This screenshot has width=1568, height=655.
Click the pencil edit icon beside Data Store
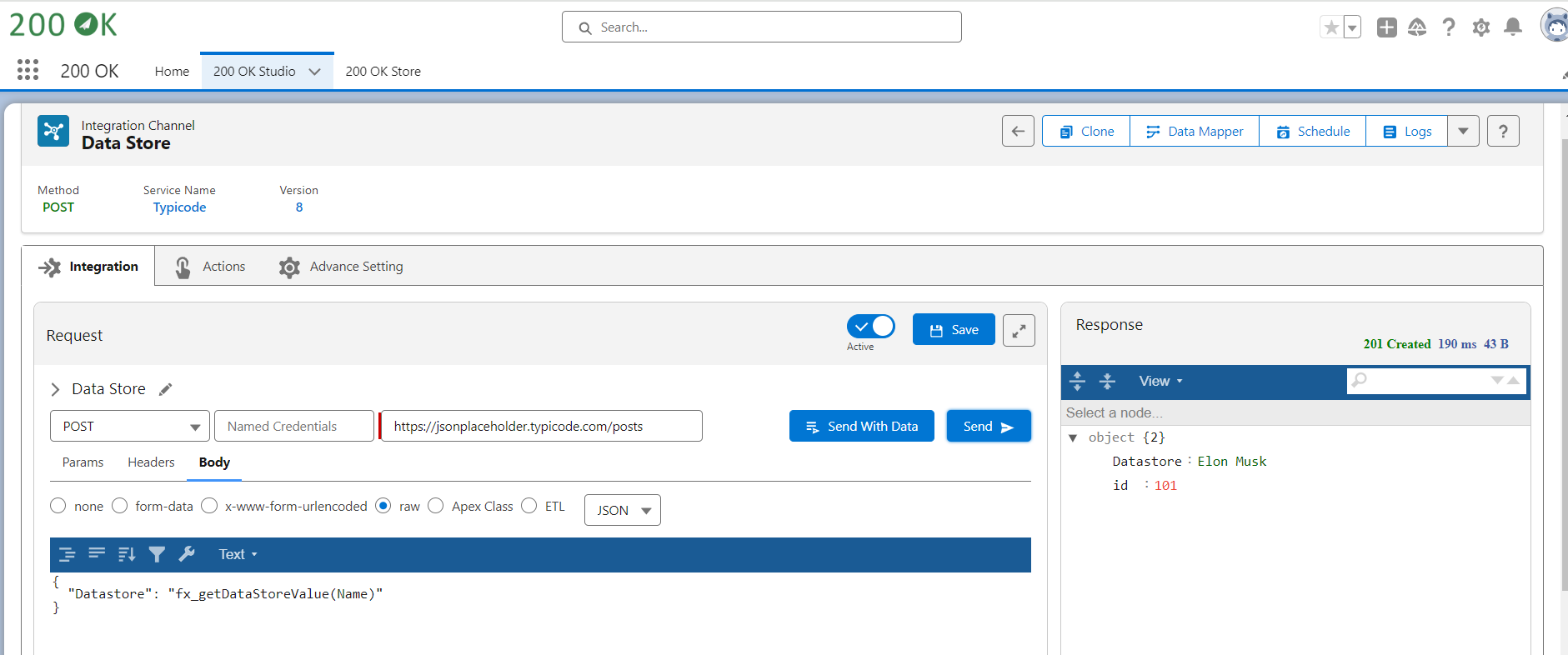click(x=166, y=389)
